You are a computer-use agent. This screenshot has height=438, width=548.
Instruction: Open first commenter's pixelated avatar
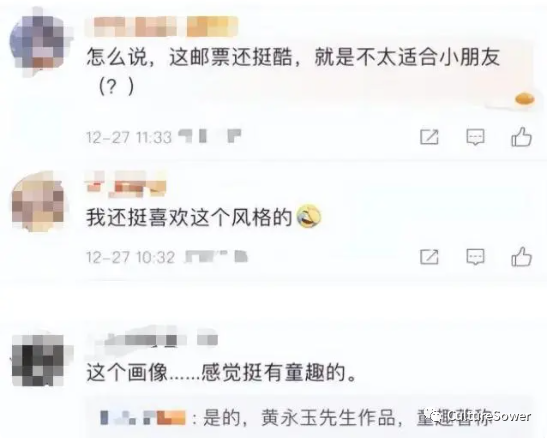(38, 42)
